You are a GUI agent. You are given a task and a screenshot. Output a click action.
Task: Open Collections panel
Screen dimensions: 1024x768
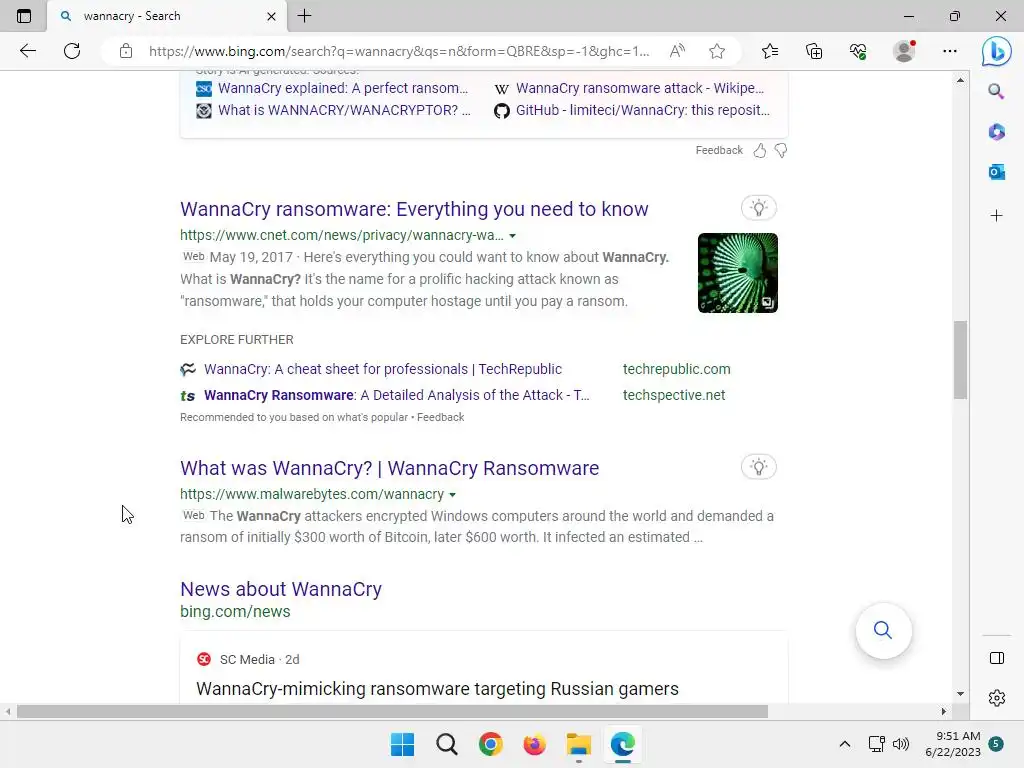point(814,51)
